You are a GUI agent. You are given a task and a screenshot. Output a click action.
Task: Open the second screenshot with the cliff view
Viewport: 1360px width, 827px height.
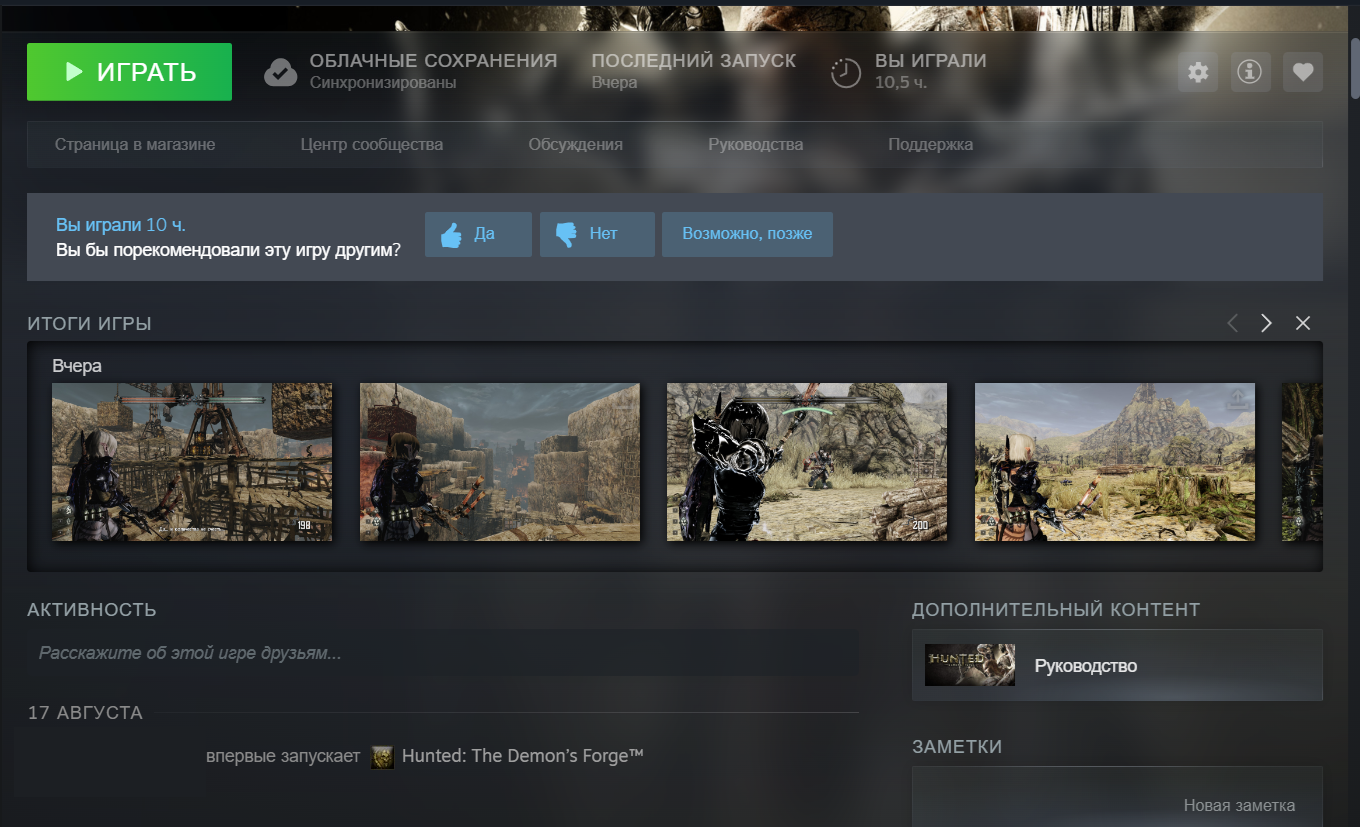click(500, 462)
